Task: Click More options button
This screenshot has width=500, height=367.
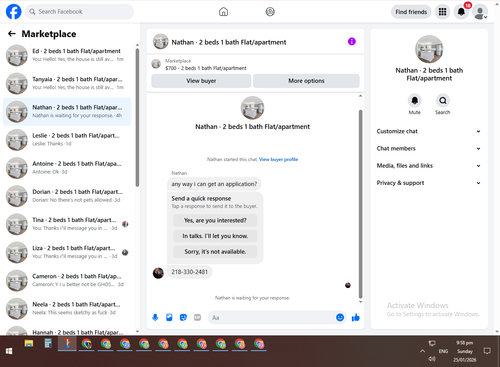Action: click(306, 81)
